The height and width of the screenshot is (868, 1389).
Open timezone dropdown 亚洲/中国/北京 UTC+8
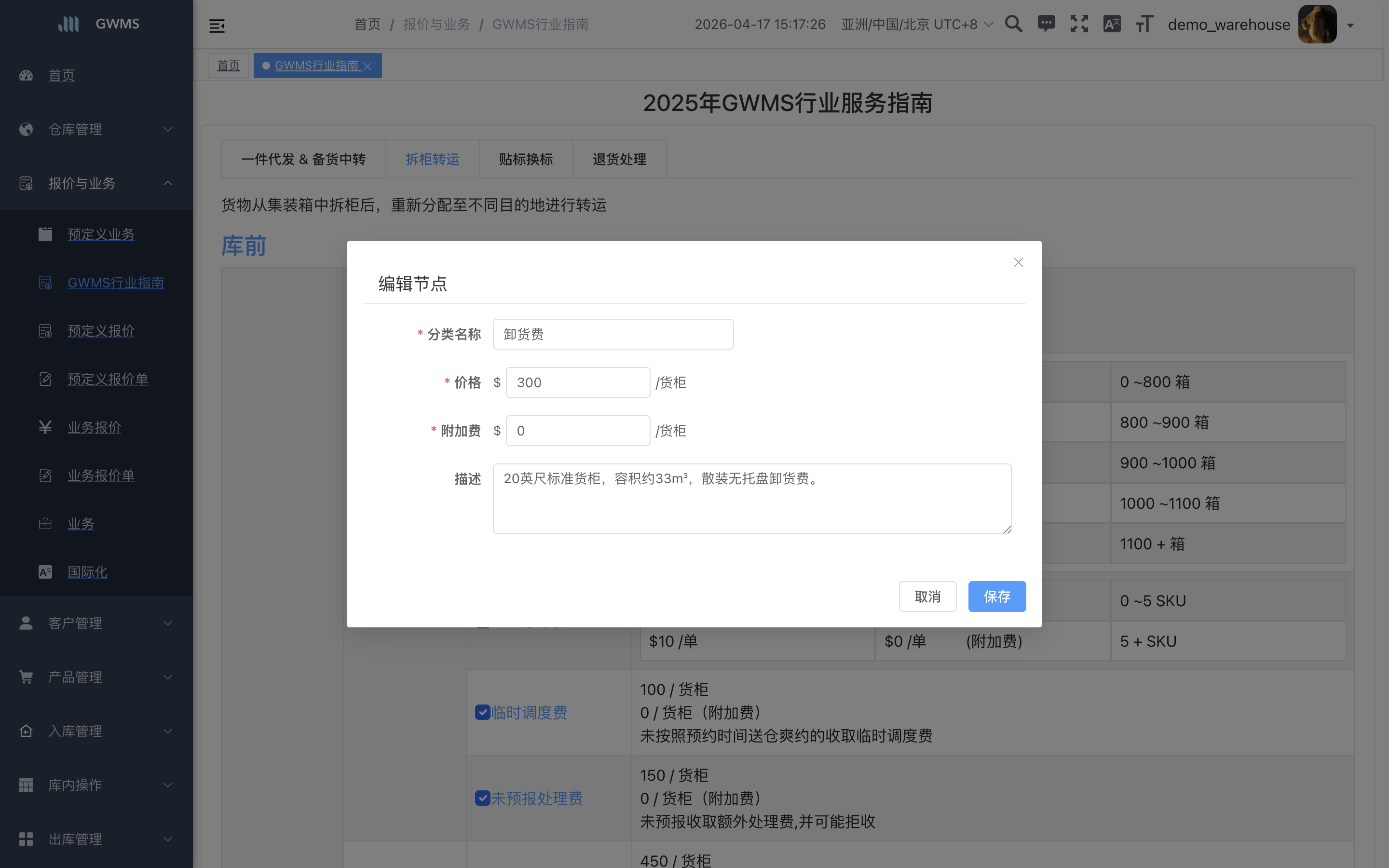click(917, 24)
